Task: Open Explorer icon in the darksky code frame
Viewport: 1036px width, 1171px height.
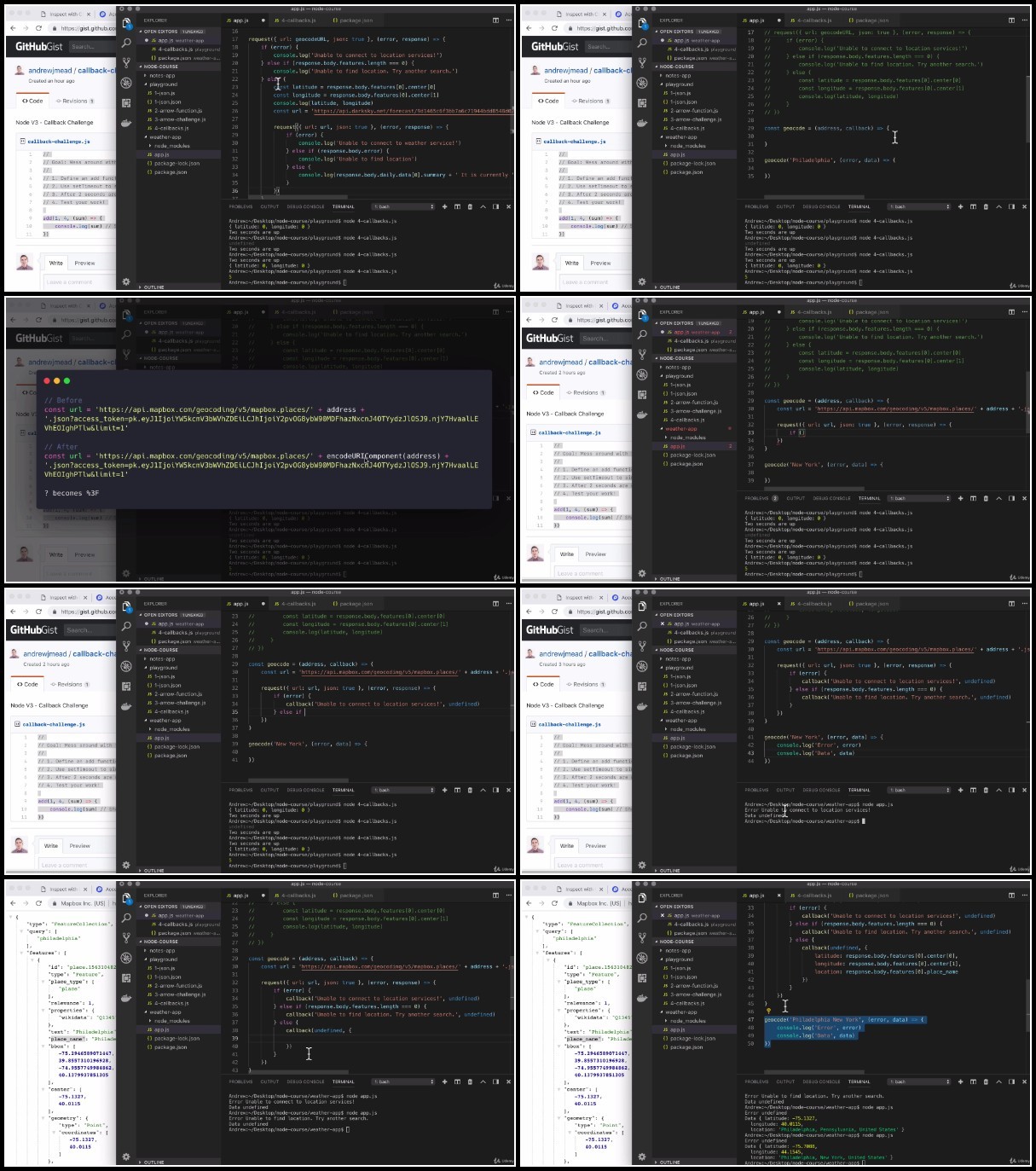Action: [x=126, y=23]
